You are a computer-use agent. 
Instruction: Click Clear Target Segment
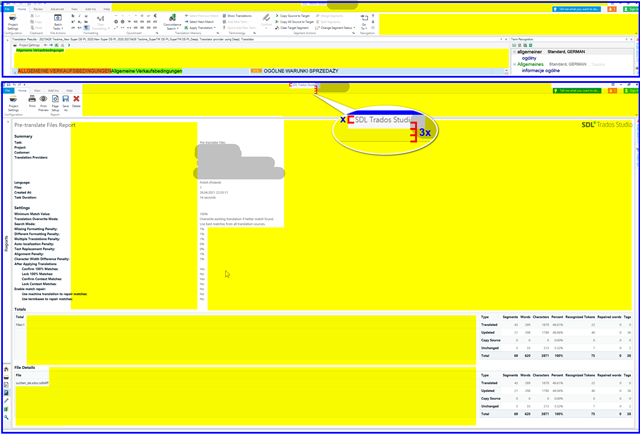coord(292,28)
